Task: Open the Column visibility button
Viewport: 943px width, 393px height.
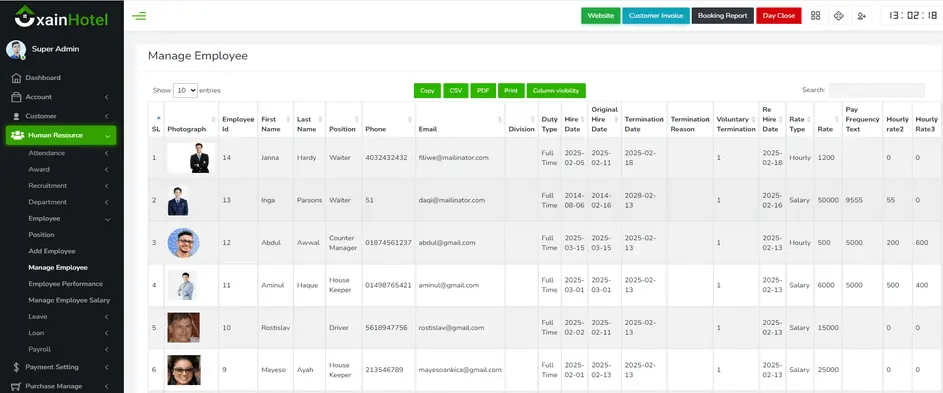Action: coord(556,90)
